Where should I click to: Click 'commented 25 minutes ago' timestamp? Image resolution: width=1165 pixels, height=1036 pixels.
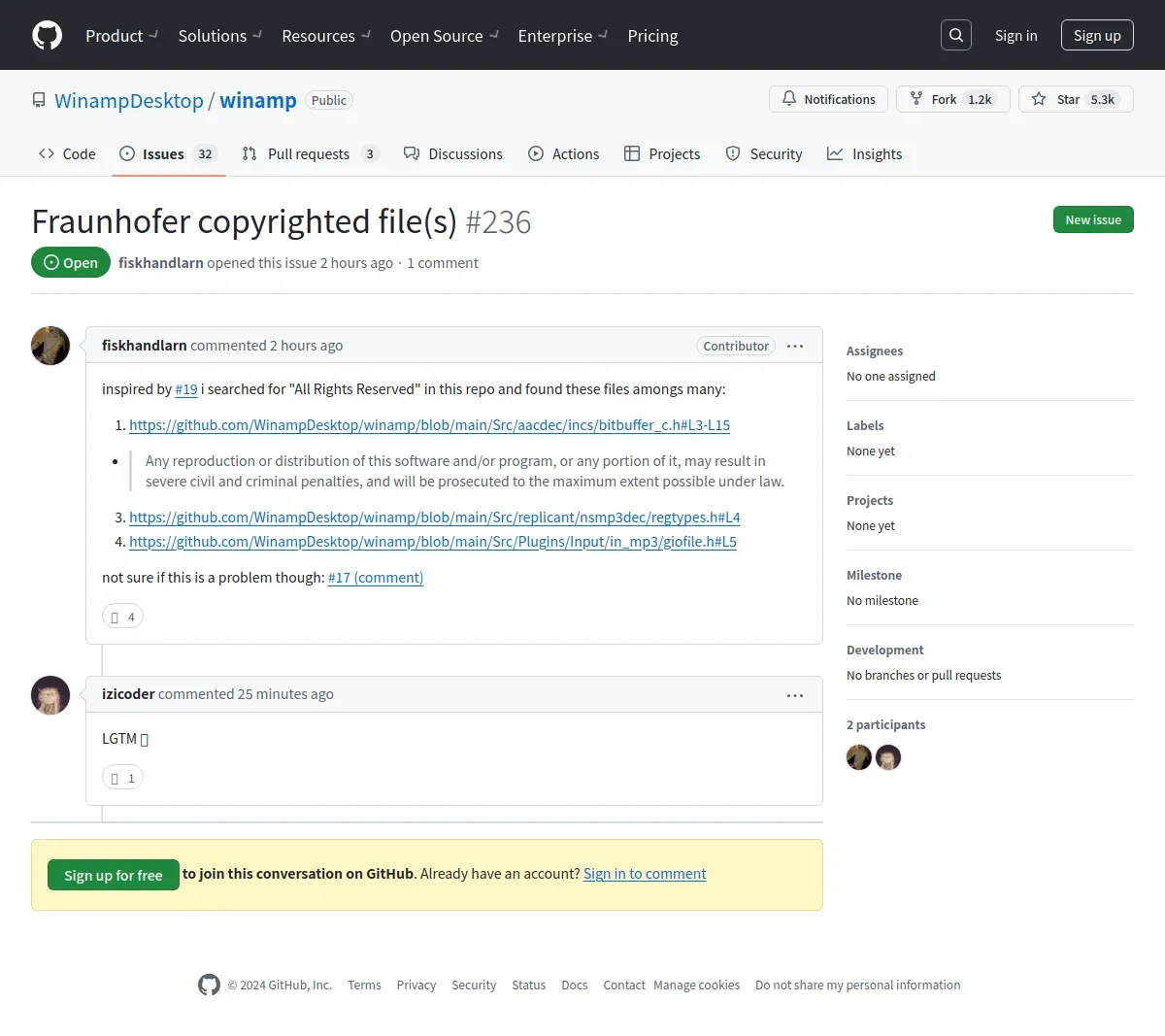(246, 694)
